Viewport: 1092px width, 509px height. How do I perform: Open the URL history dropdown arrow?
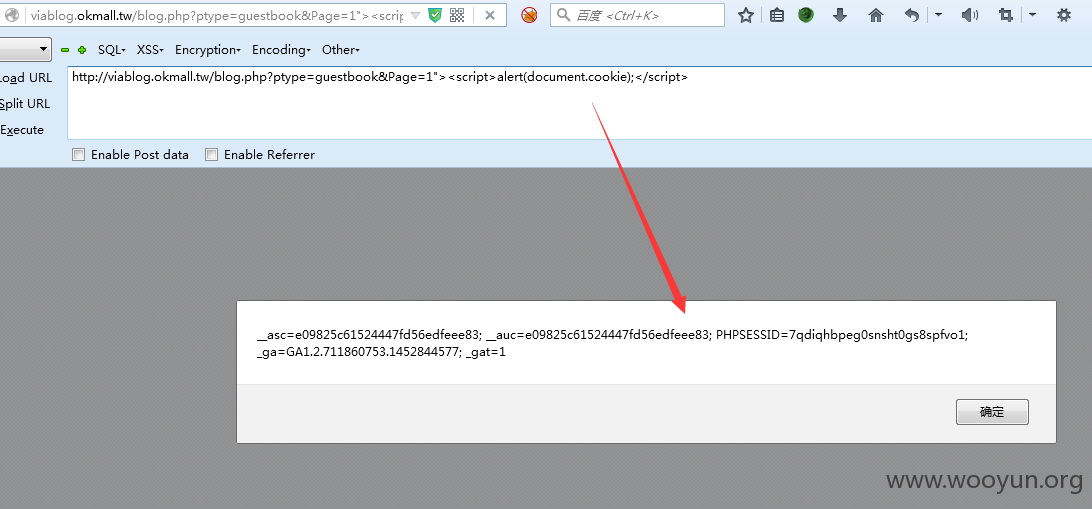pos(416,15)
